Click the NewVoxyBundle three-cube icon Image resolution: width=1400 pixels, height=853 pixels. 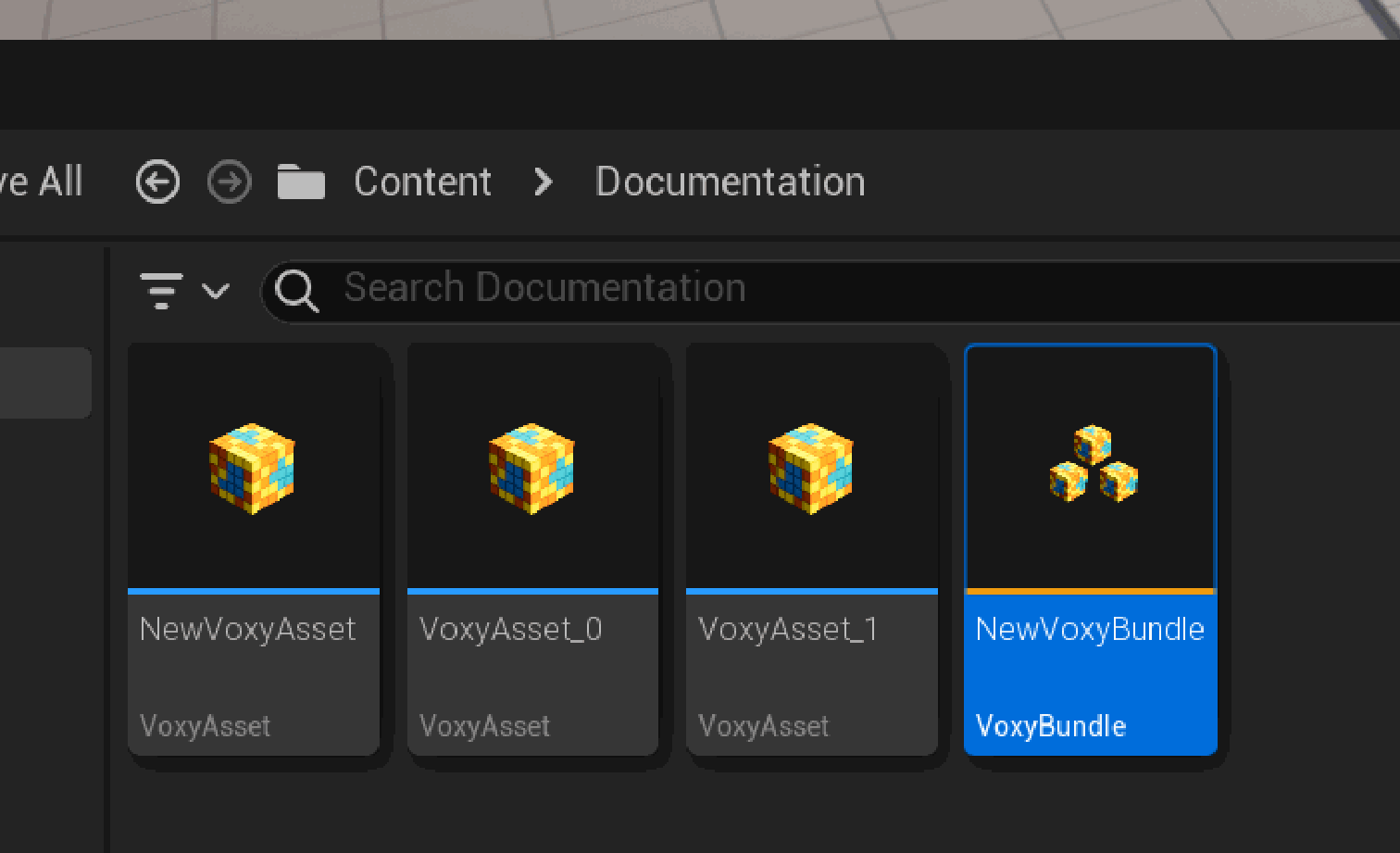(x=1093, y=464)
